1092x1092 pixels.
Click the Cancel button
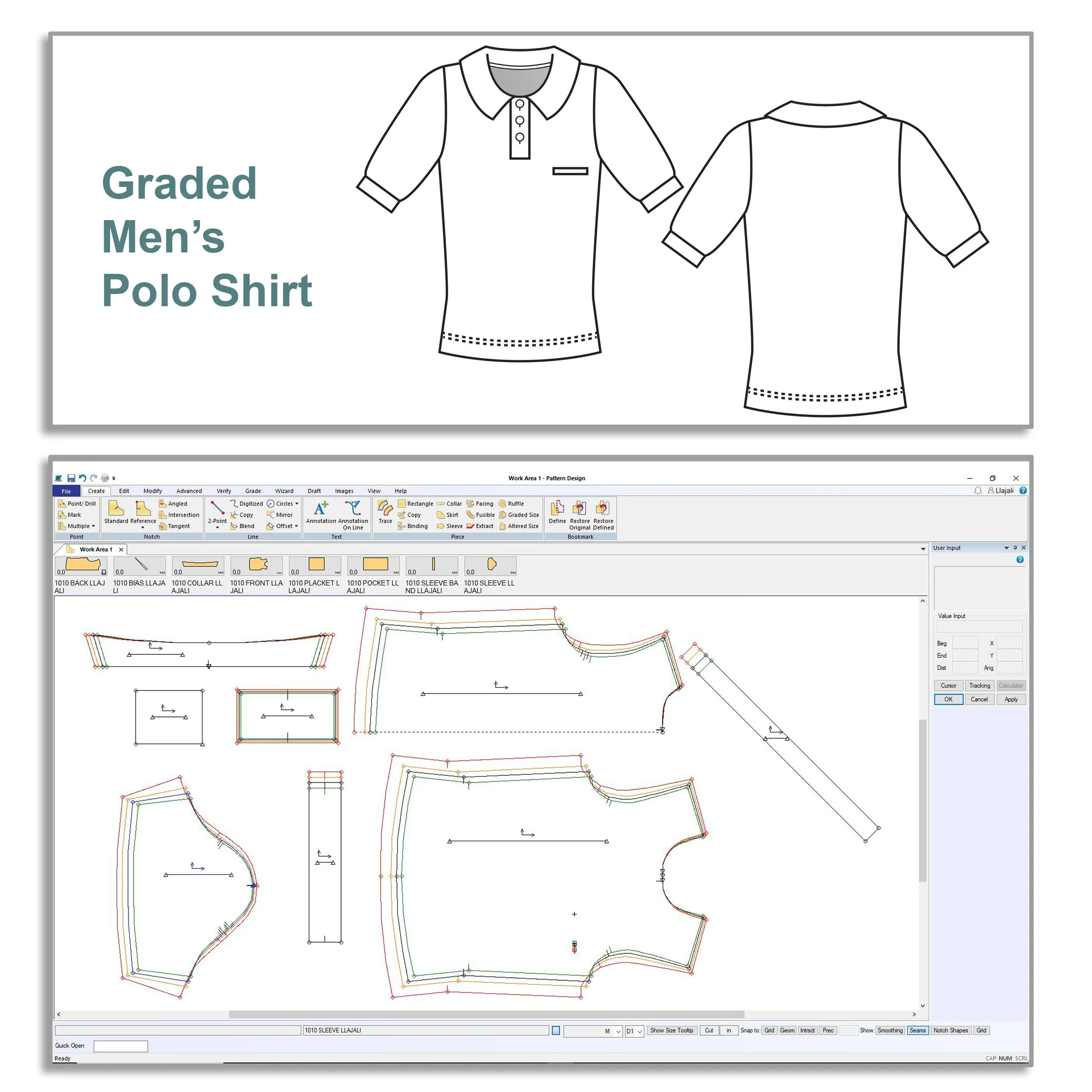[979, 700]
